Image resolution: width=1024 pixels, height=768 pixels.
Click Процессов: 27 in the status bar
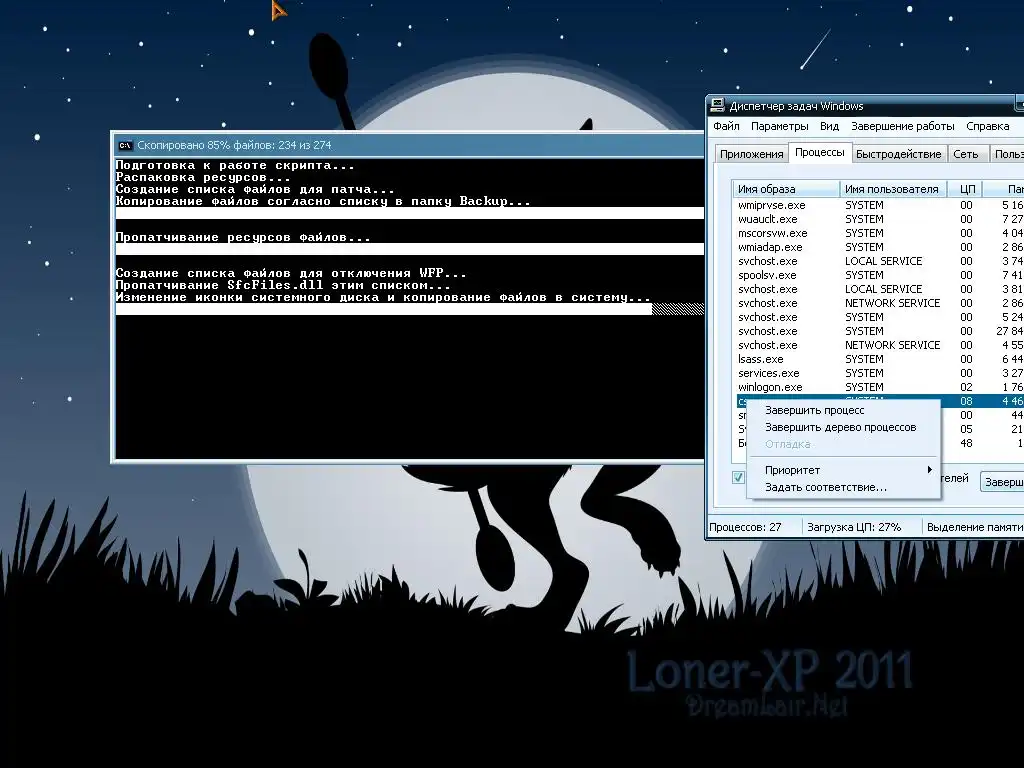(x=745, y=527)
